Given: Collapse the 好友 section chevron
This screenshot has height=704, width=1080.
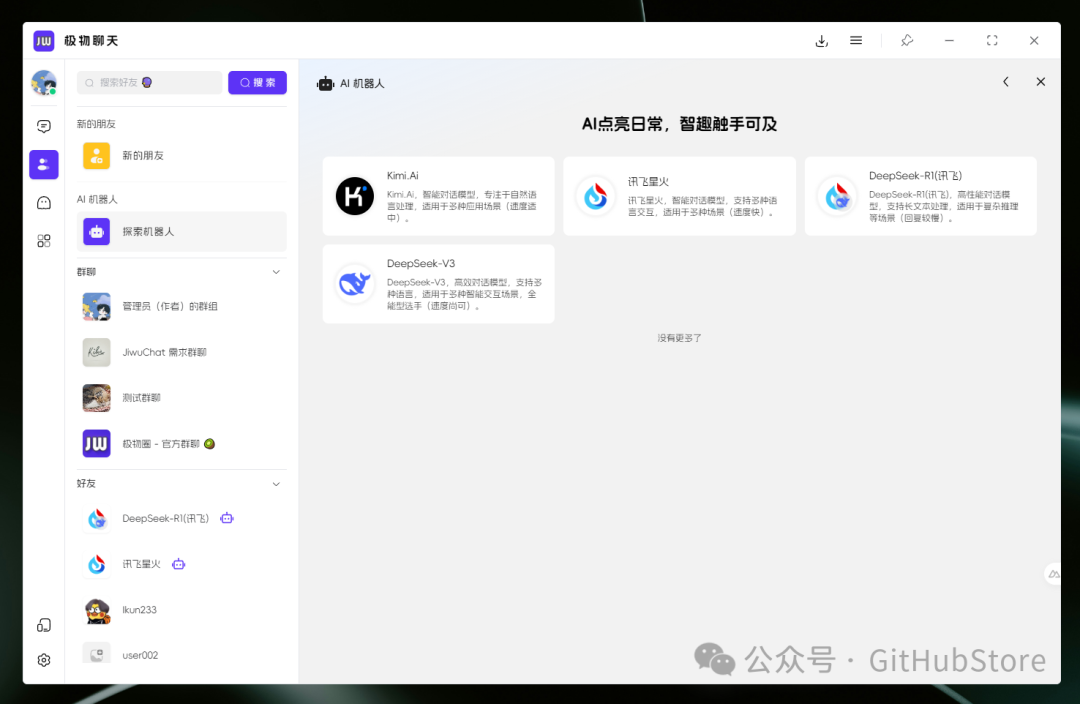Looking at the screenshot, I should [276, 484].
